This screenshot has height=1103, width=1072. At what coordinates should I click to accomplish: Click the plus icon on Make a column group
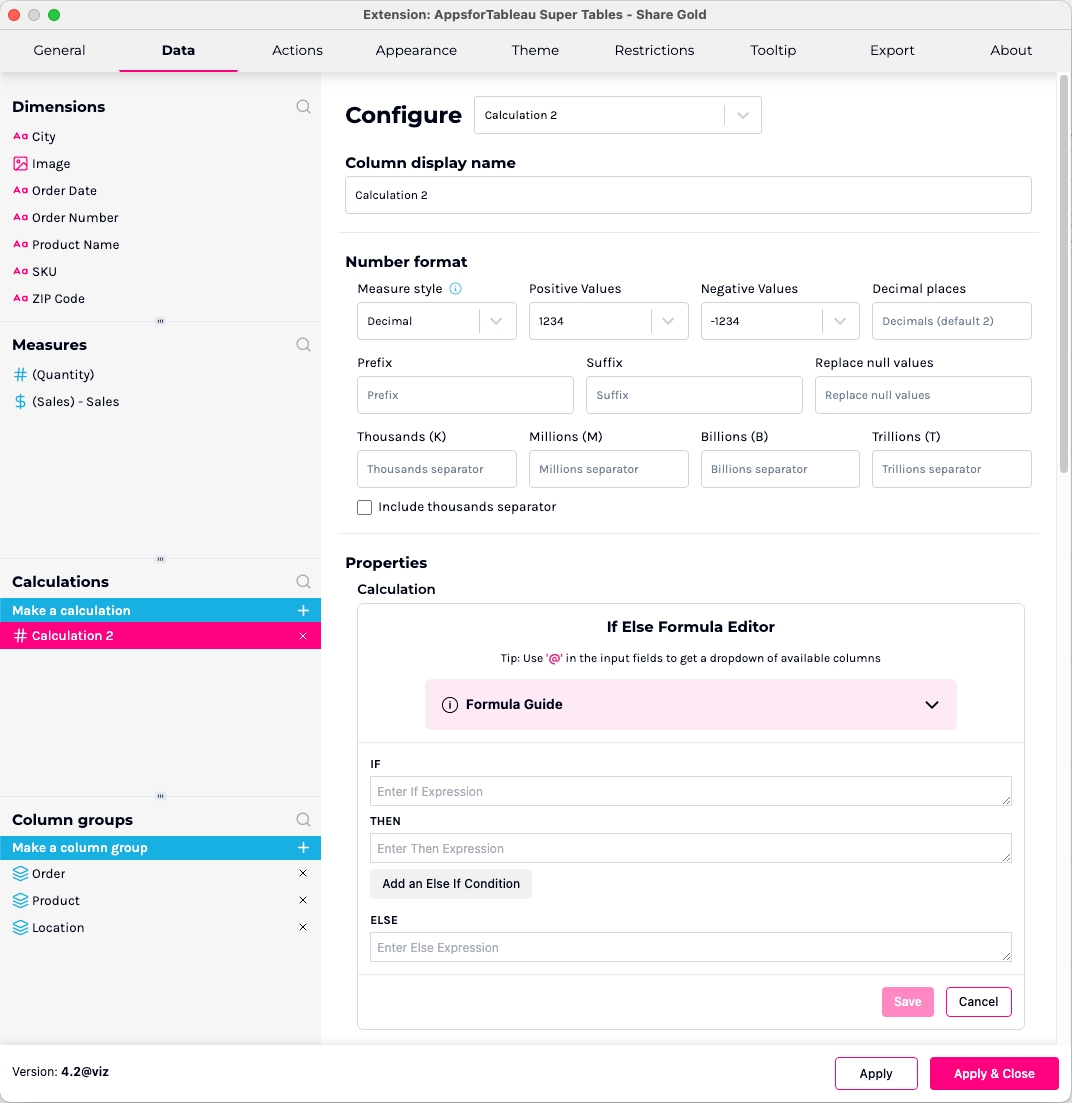click(303, 848)
